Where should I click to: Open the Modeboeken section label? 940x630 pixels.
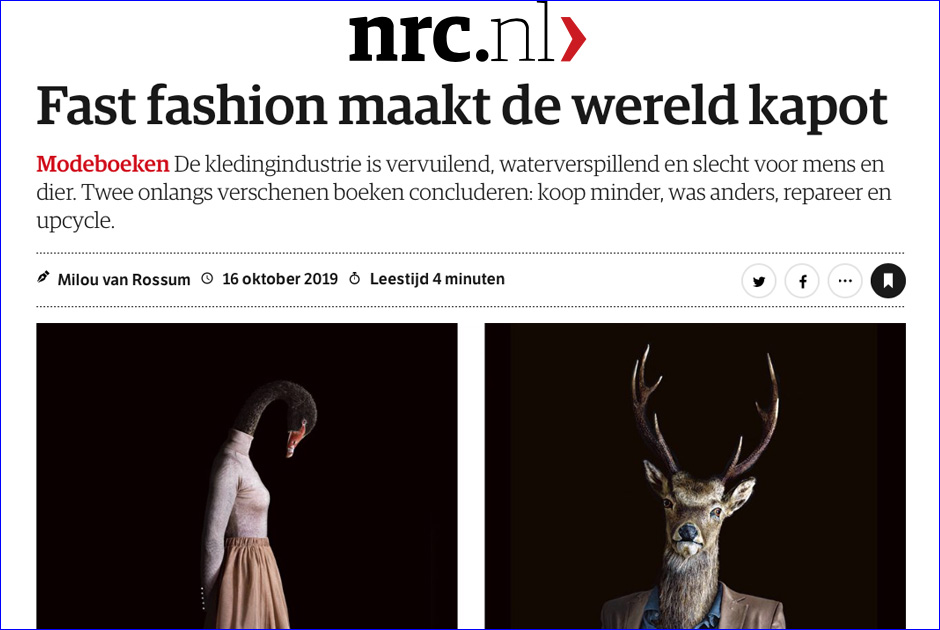point(103,164)
